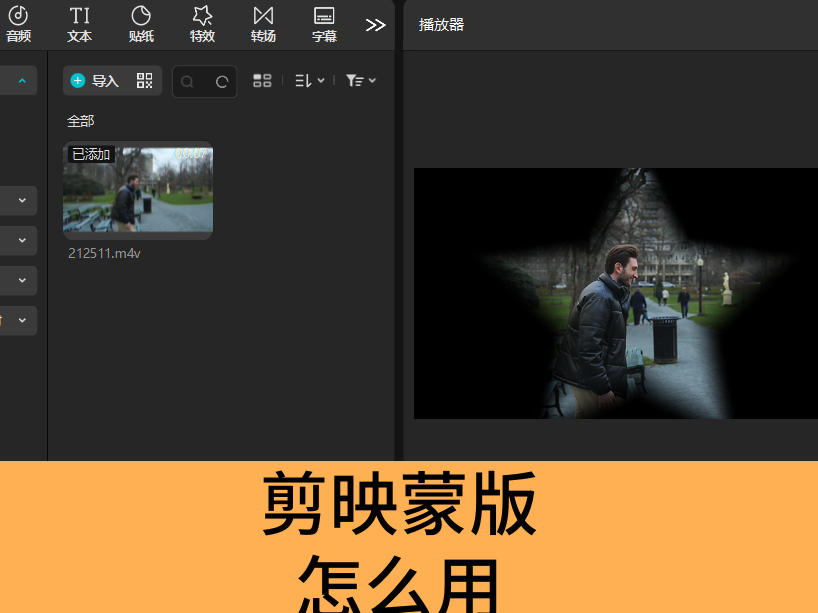Open the filter funnel dropdown

[361, 81]
